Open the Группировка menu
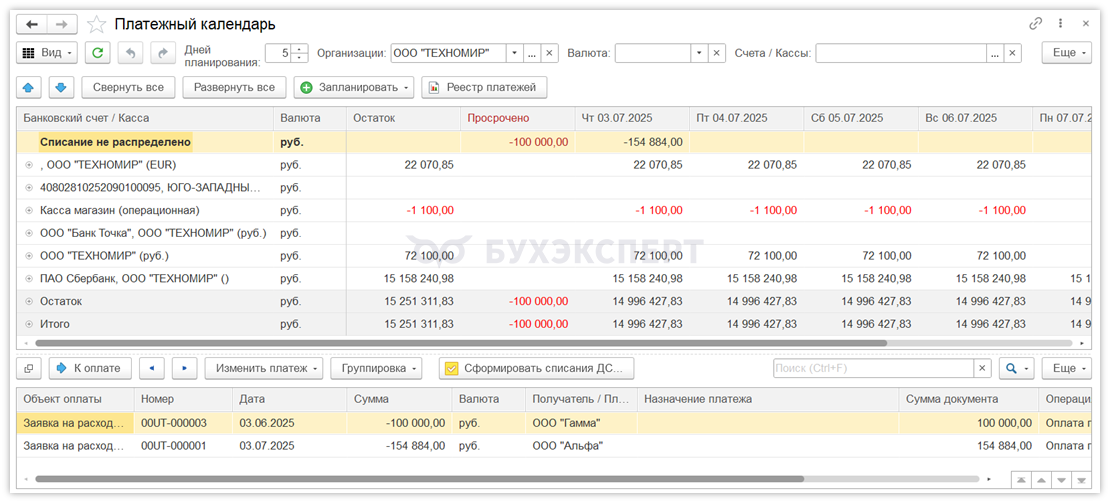Screen dimensions: 1110x503 (376, 368)
